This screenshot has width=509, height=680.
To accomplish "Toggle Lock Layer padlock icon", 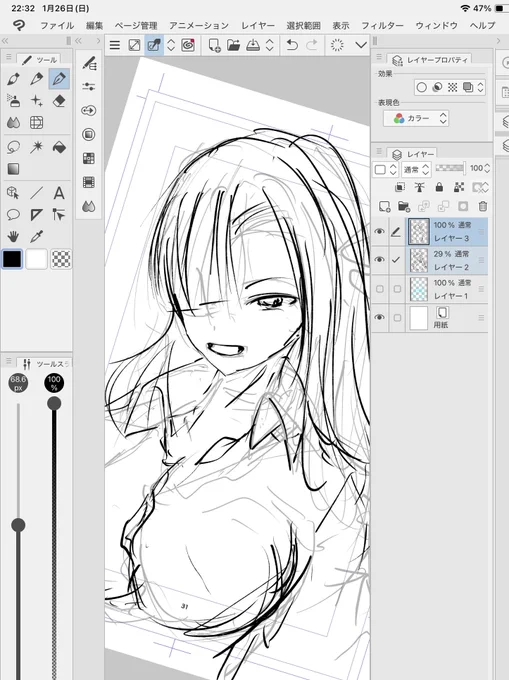I will click(x=439, y=187).
